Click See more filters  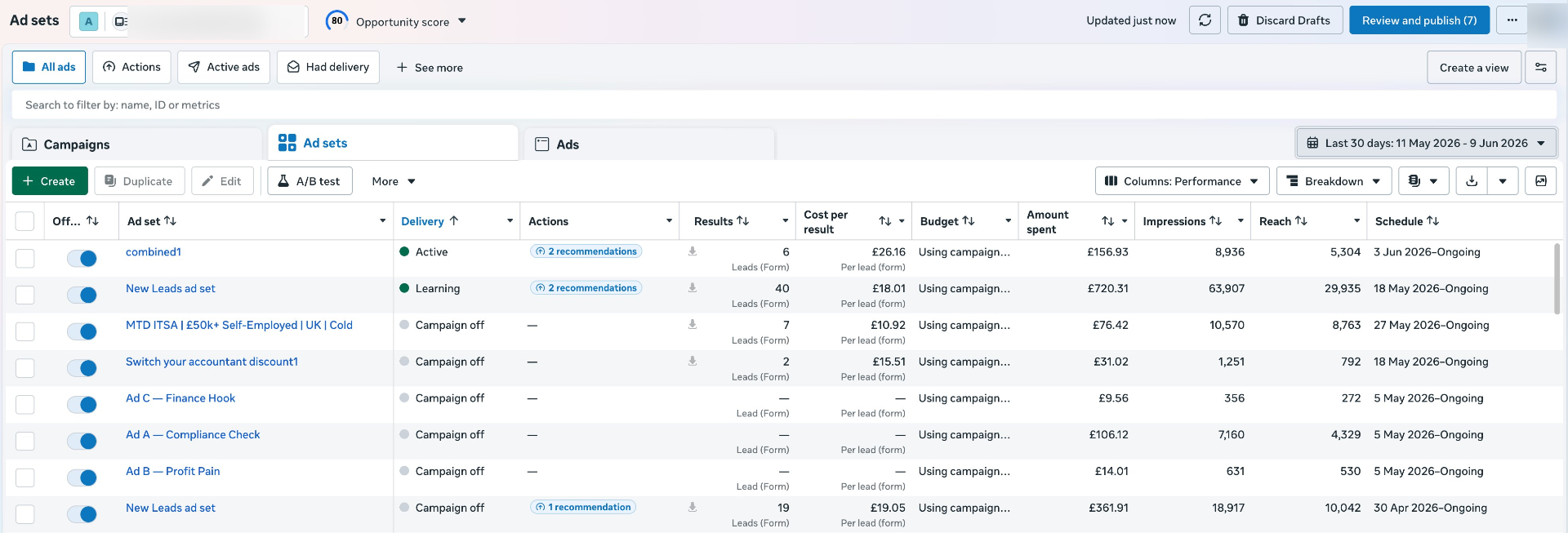point(430,68)
